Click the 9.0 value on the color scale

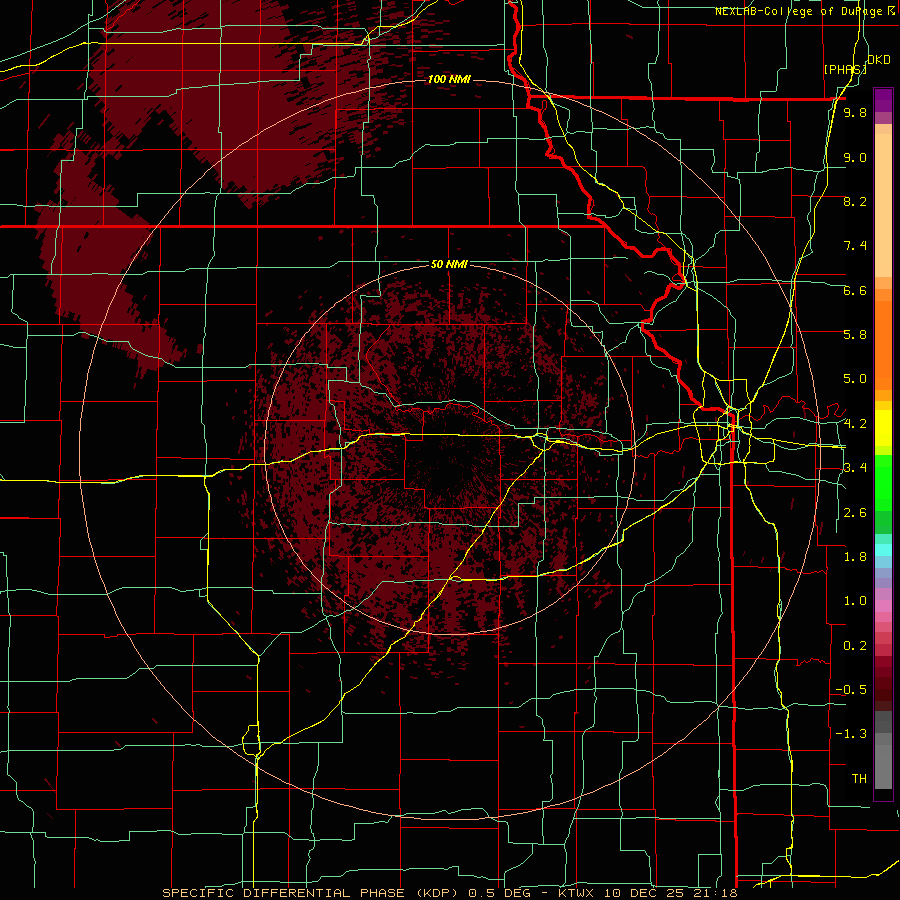(855, 157)
